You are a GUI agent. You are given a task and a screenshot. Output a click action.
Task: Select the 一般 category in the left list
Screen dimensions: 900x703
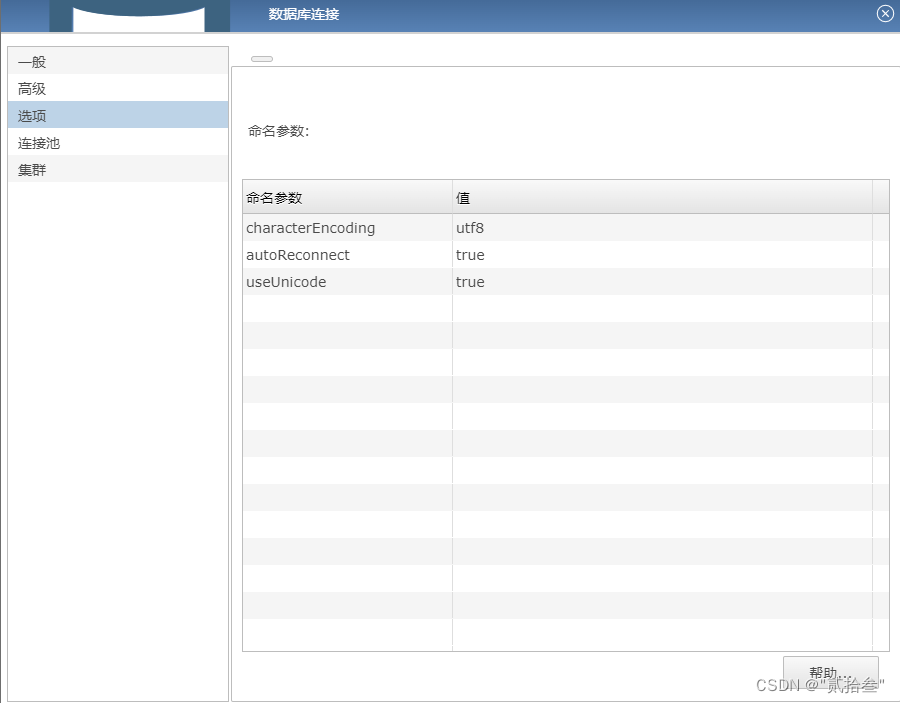[118, 61]
